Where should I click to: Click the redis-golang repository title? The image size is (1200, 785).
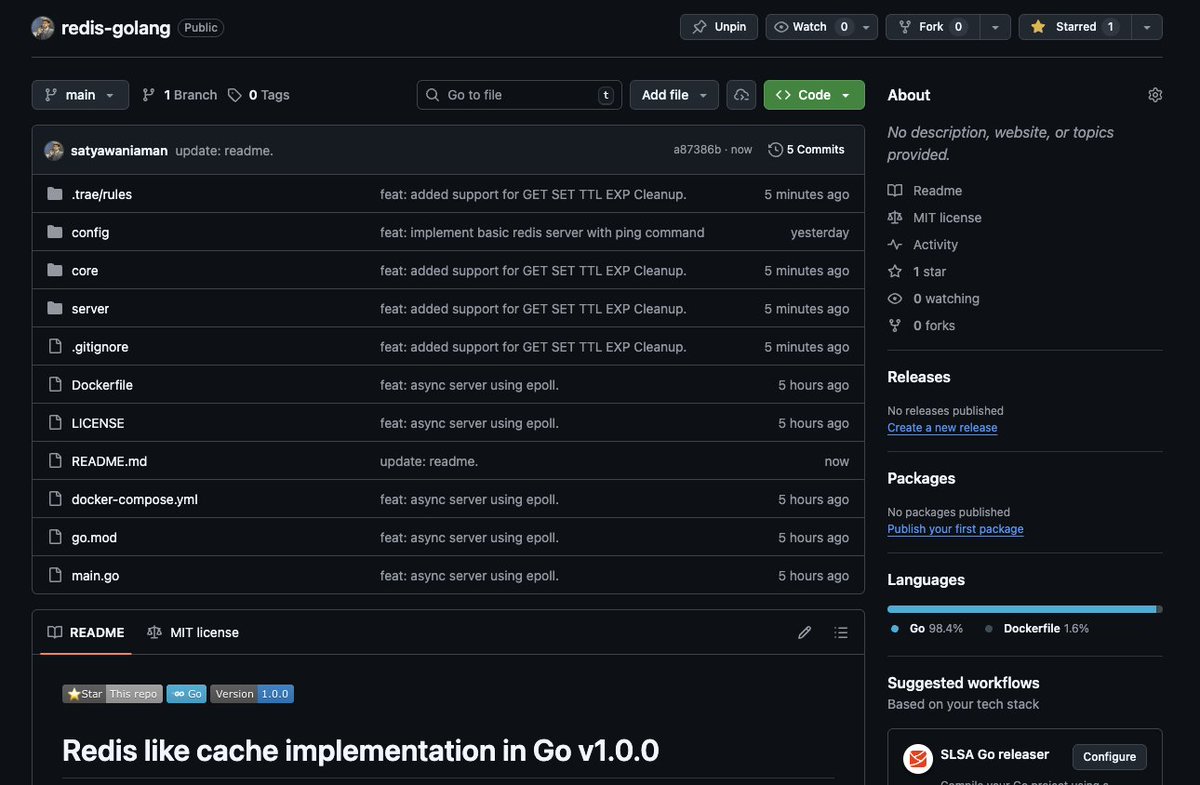(115, 27)
